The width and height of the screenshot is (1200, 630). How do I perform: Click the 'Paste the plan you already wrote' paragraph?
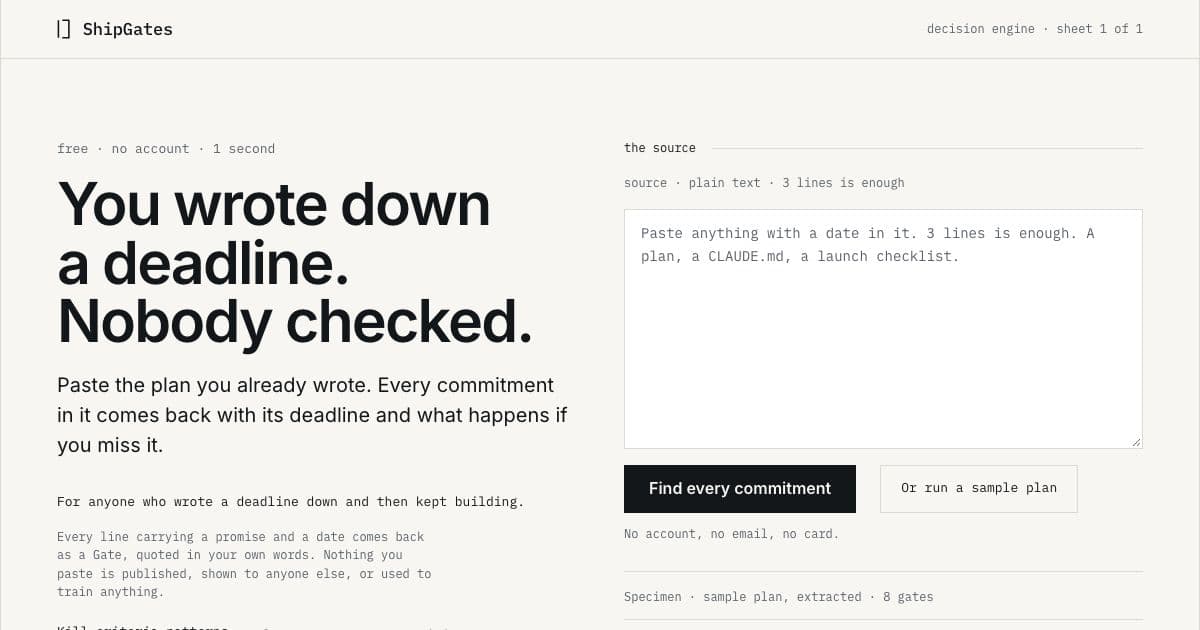[312, 415]
